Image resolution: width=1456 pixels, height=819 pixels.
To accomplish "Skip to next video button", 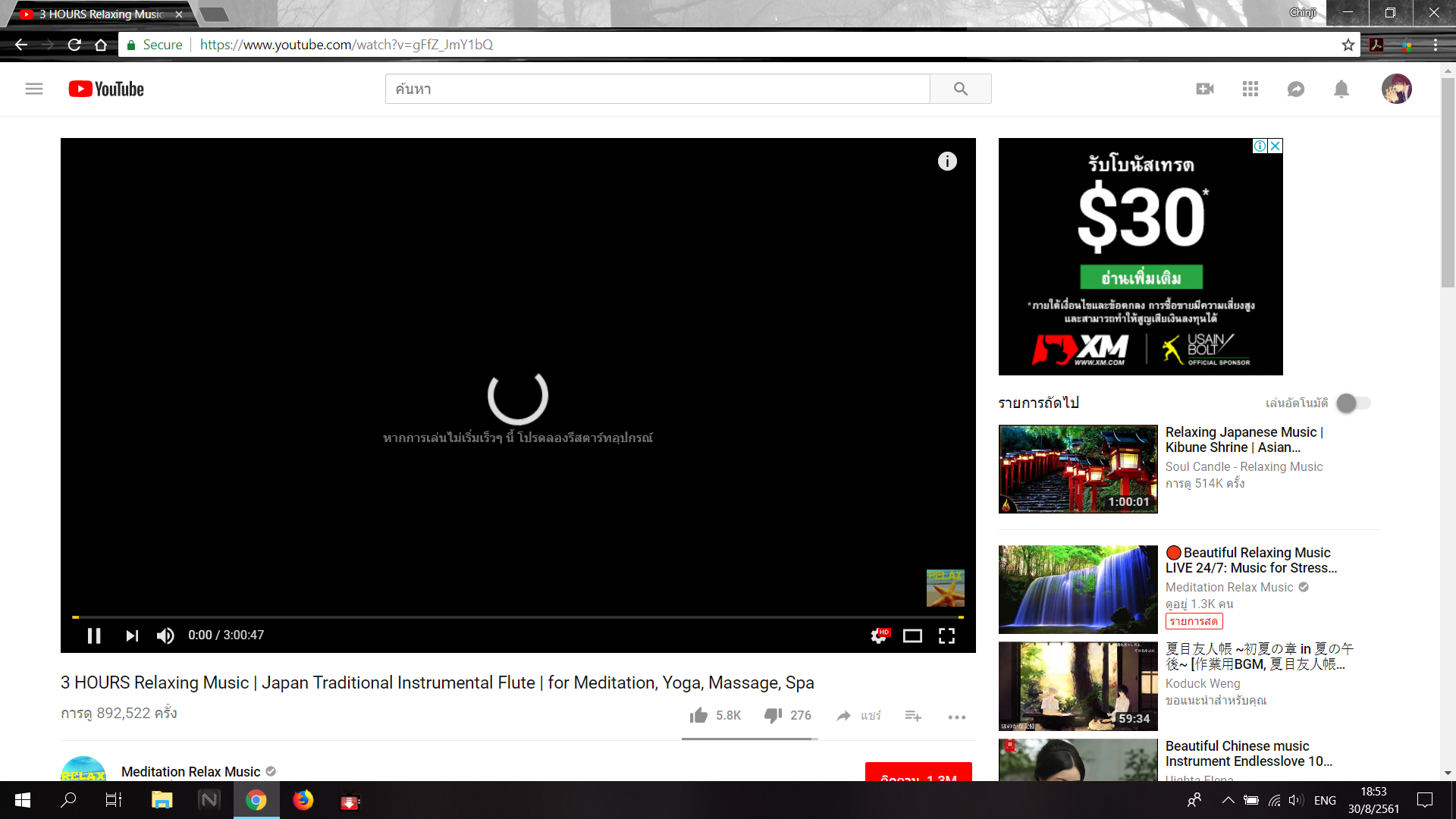I will 132,635.
